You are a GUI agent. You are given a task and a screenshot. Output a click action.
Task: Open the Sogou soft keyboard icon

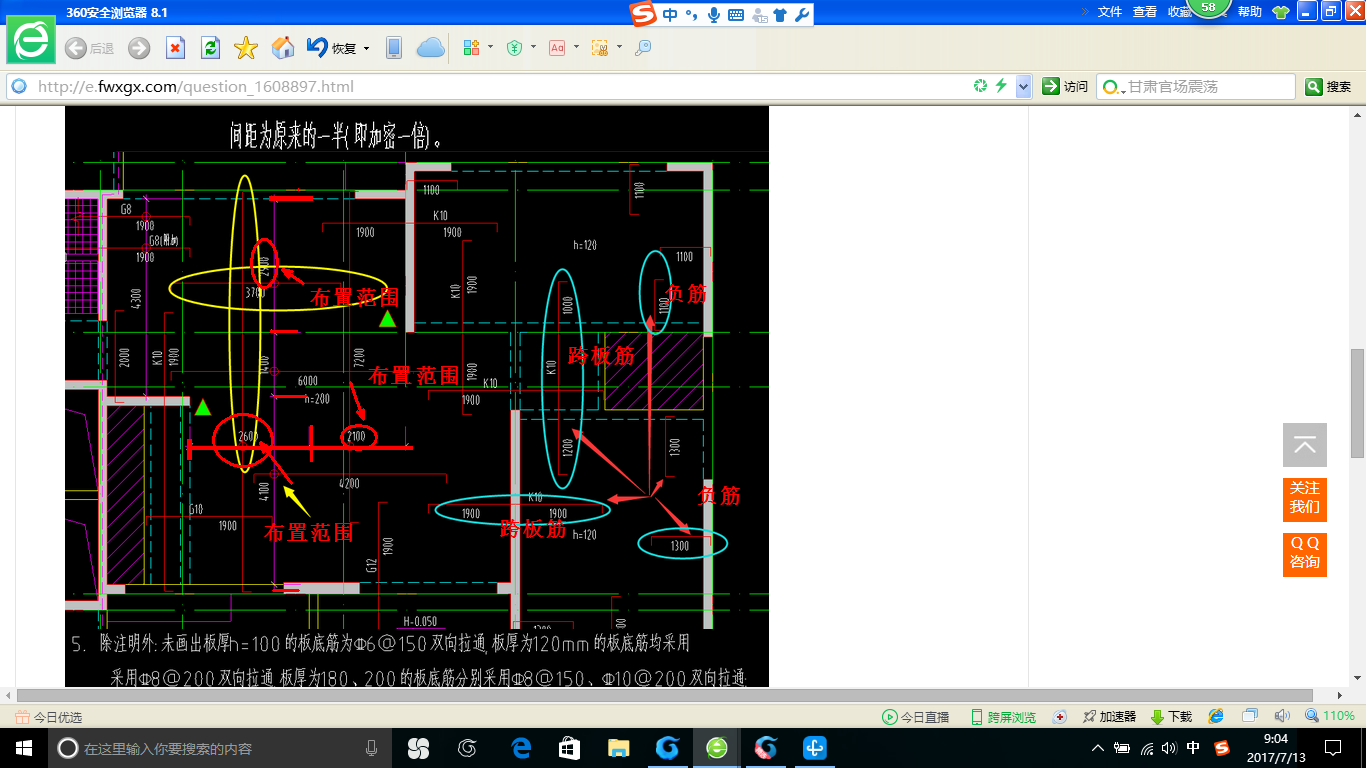736,15
